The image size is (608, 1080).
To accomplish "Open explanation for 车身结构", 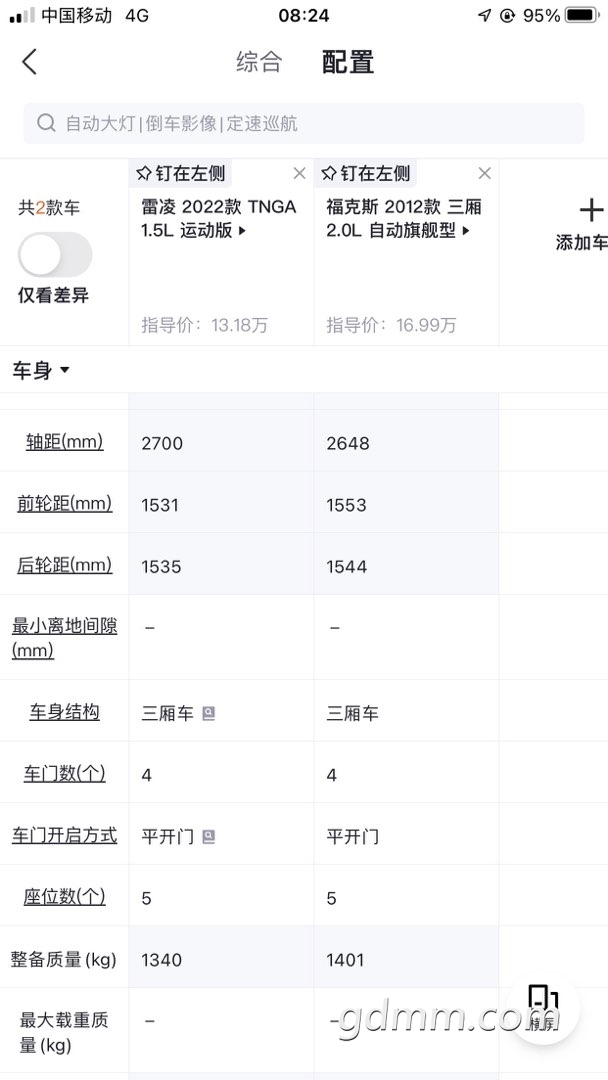I will click(65, 712).
